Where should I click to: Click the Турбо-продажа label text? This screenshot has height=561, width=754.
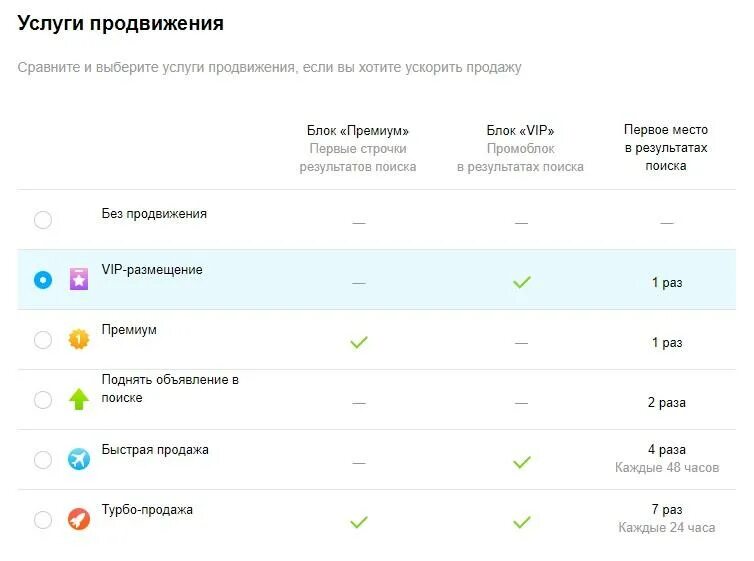[147, 510]
